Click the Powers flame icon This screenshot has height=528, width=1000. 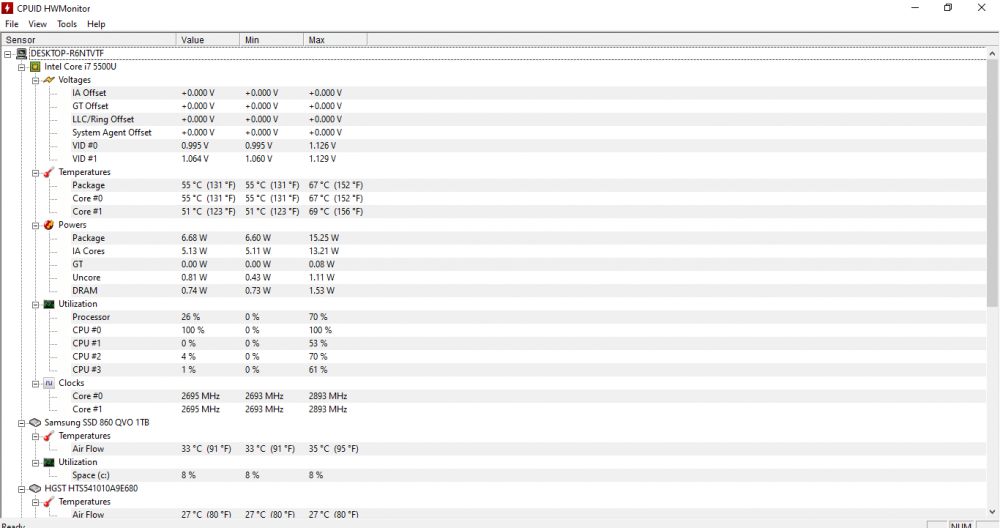pos(49,224)
